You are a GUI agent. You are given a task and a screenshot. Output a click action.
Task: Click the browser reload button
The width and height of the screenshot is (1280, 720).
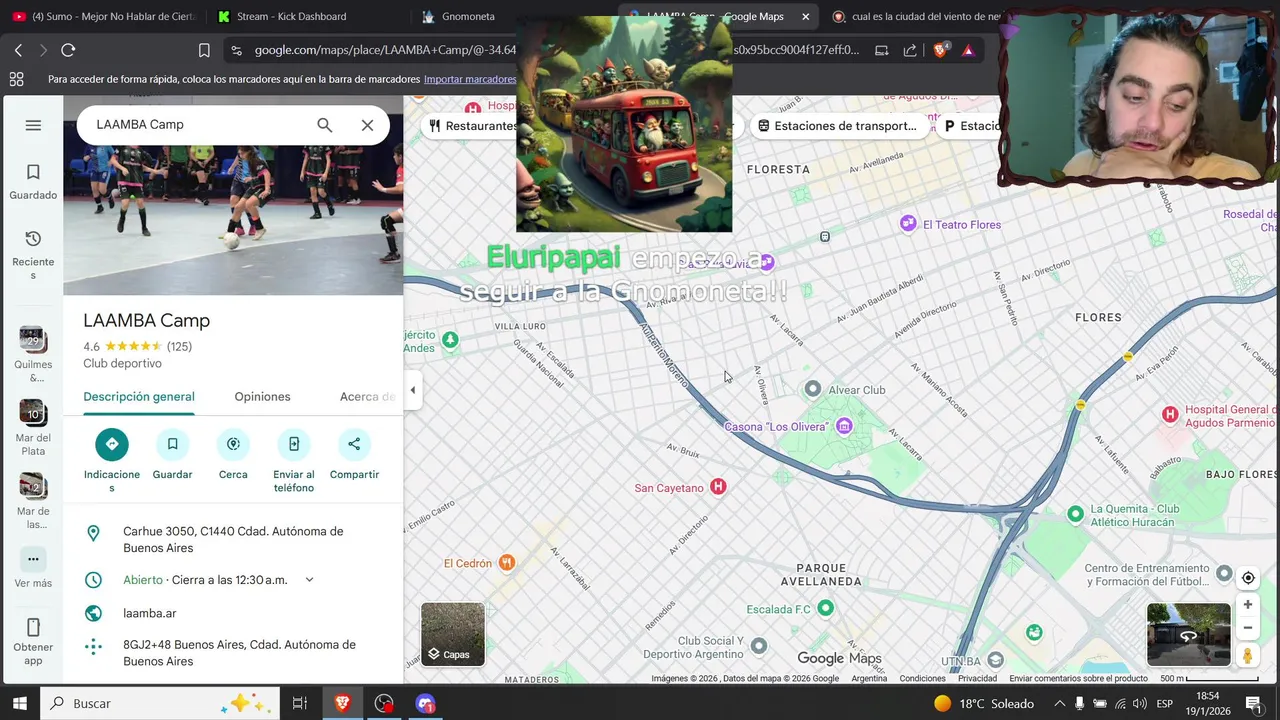[68, 50]
